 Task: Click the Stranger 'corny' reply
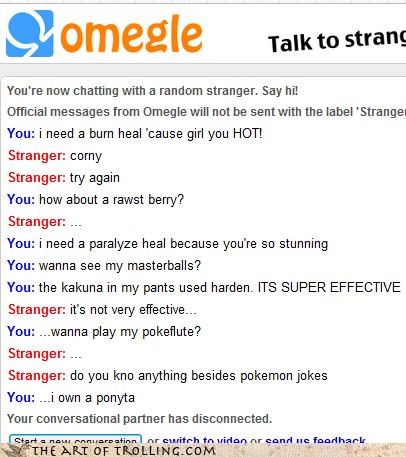point(55,156)
